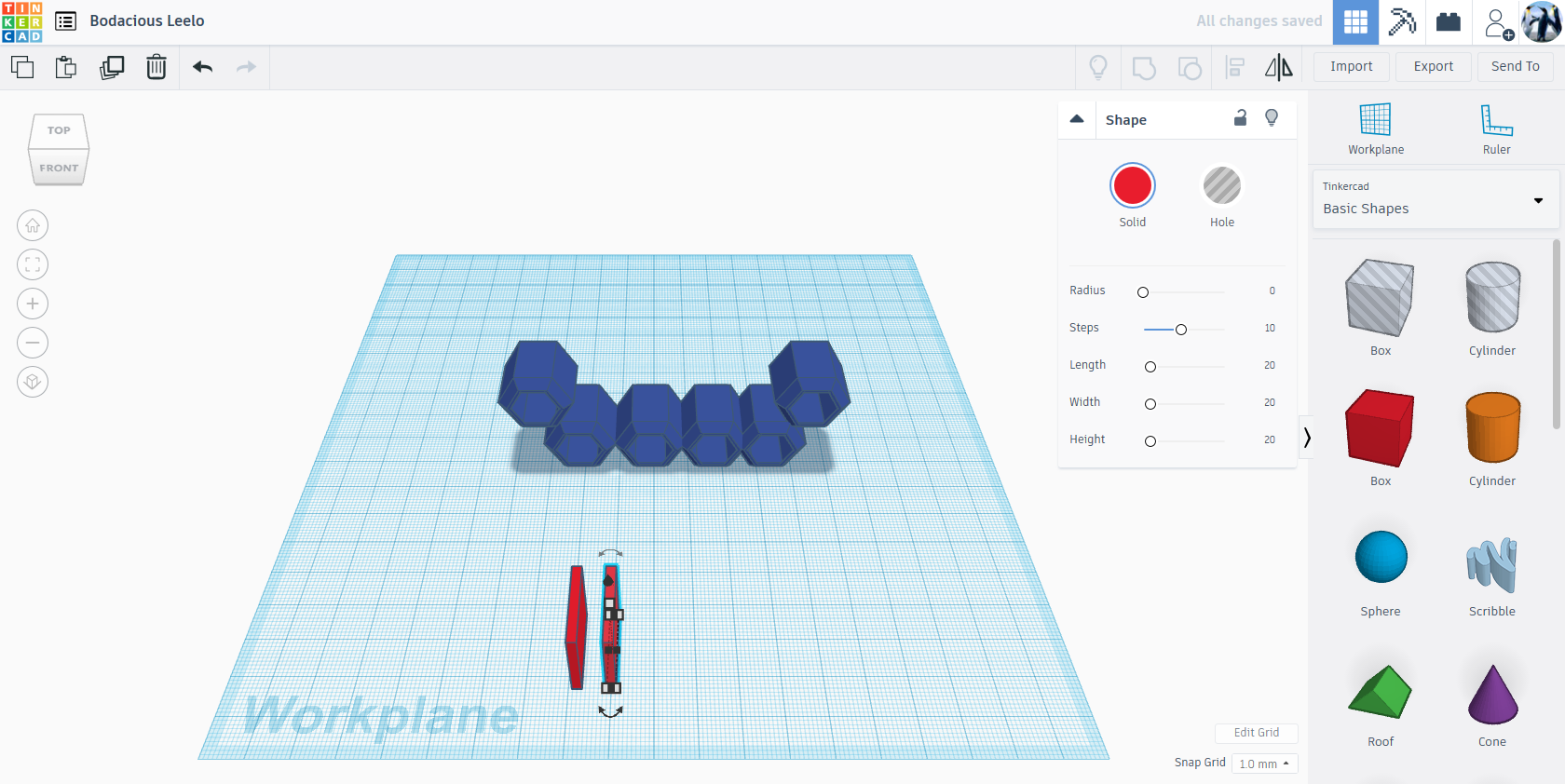1565x784 pixels.
Task: Copy the selected shape
Action: pyautogui.click(x=22, y=67)
